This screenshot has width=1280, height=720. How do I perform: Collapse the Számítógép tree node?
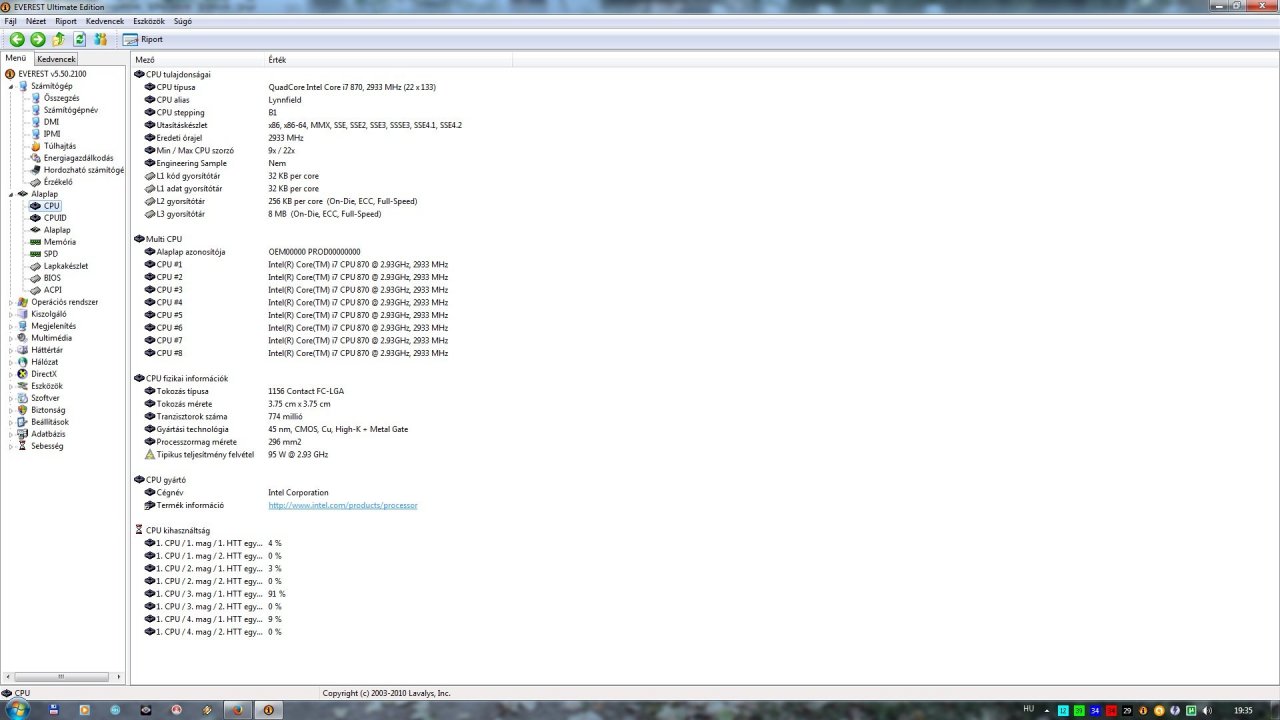tap(12, 86)
